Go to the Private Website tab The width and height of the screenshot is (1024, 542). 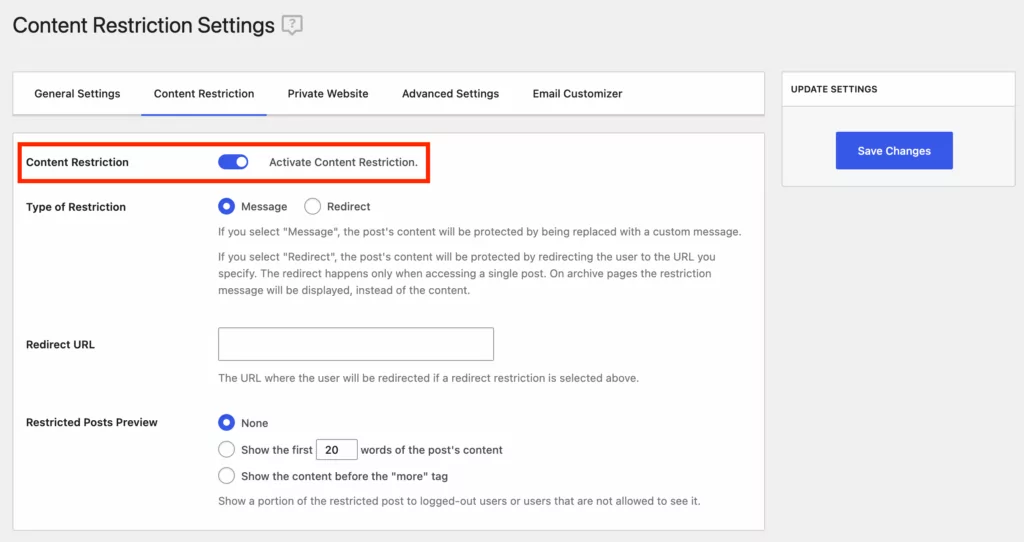(x=328, y=93)
